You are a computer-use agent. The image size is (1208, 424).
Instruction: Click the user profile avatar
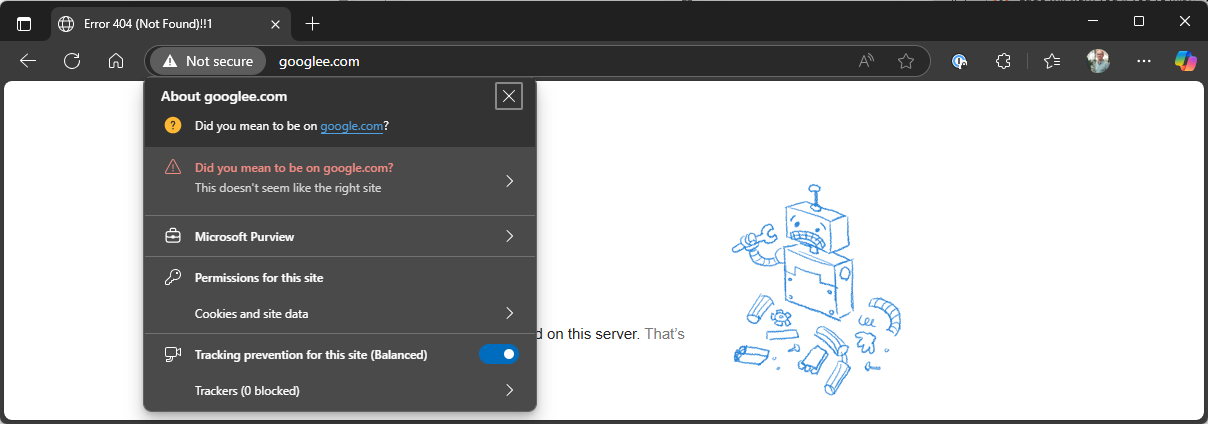1099,61
